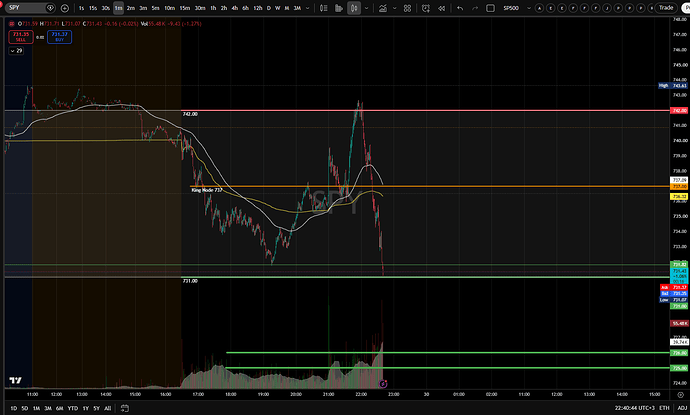Switch to the weekly W interval
The image size is (690, 415).
pyautogui.click(x=278, y=8)
